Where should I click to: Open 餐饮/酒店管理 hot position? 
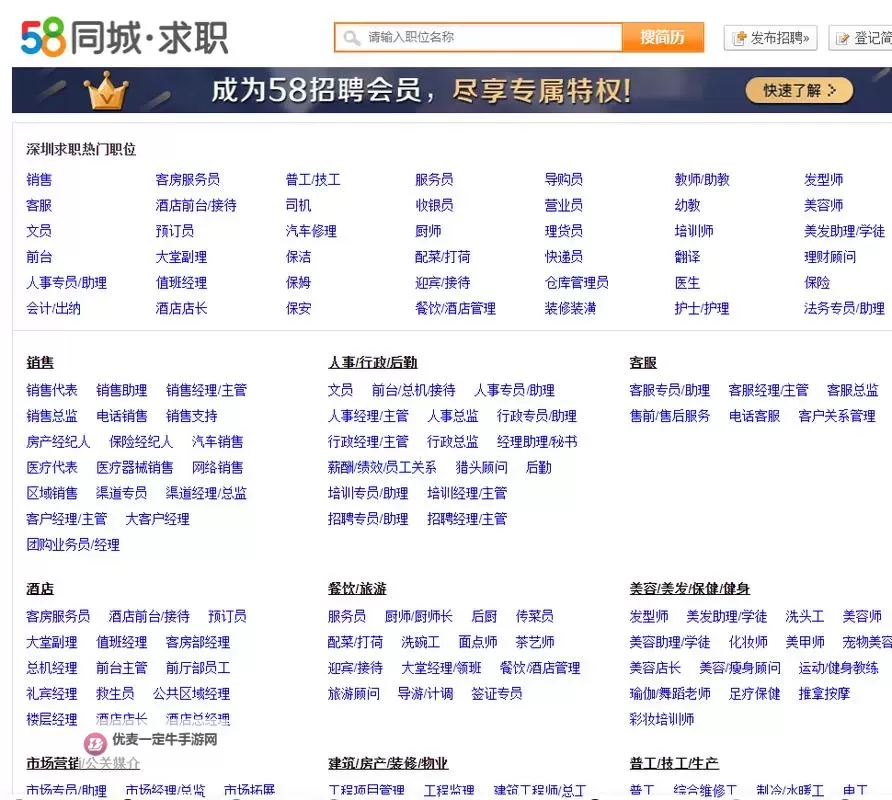(x=455, y=308)
